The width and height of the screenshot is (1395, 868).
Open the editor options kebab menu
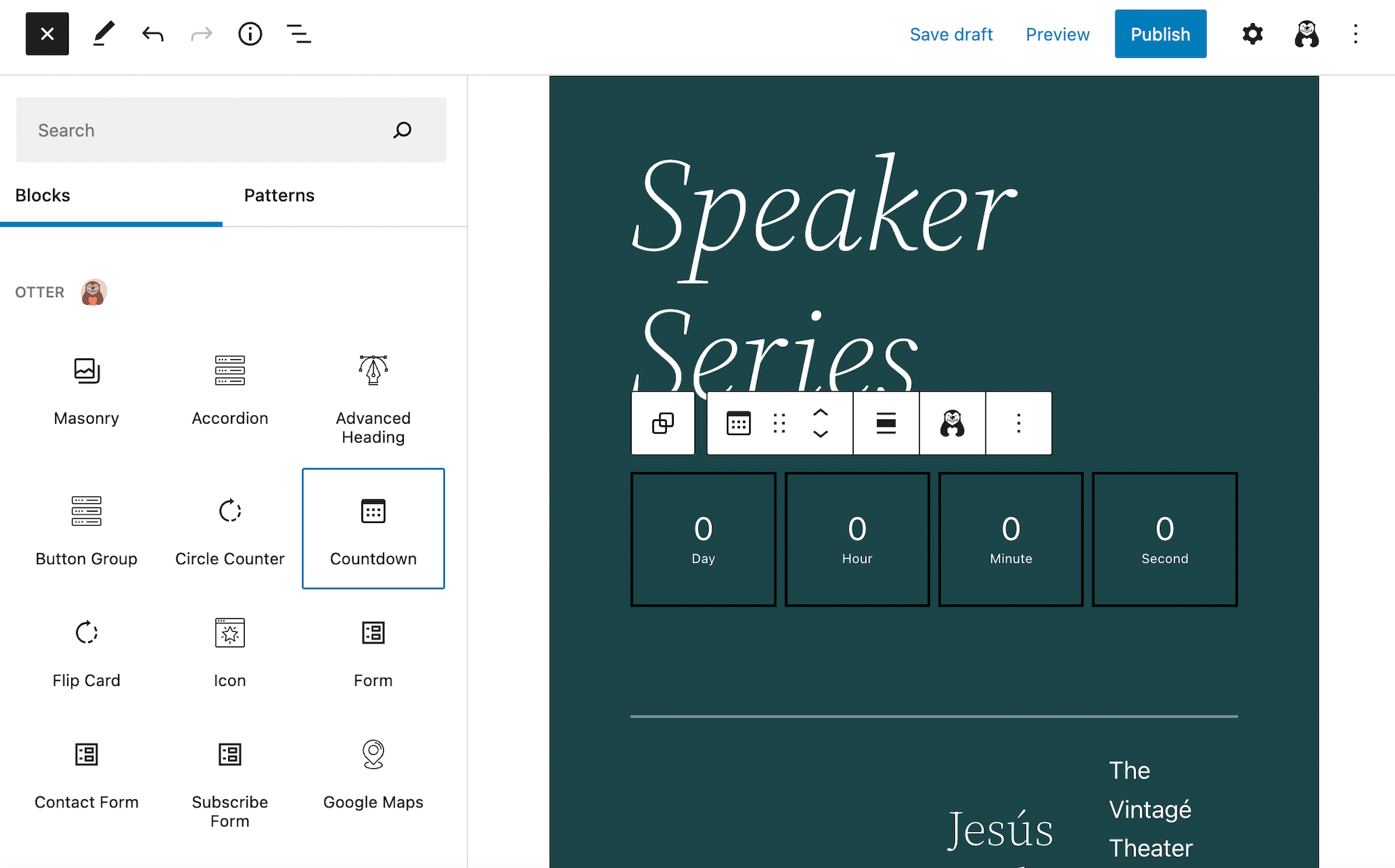coord(1355,33)
